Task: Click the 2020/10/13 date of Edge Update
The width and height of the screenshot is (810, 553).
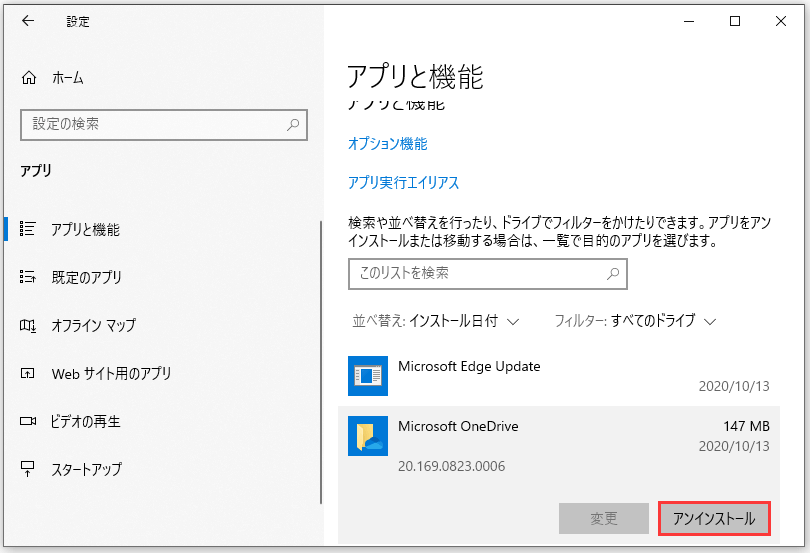Action: pyautogui.click(x=734, y=386)
